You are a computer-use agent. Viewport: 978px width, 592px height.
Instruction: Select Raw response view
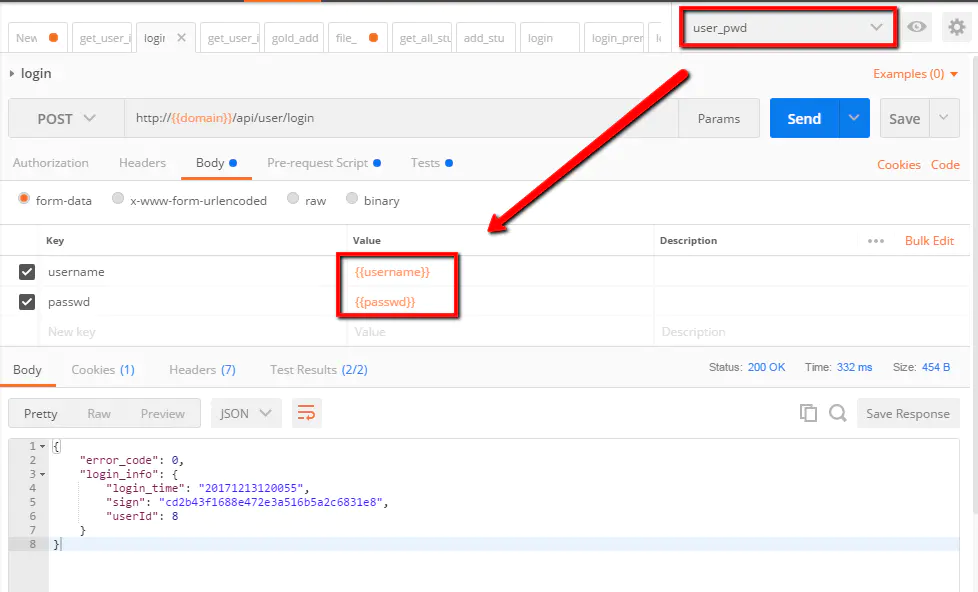99,414
